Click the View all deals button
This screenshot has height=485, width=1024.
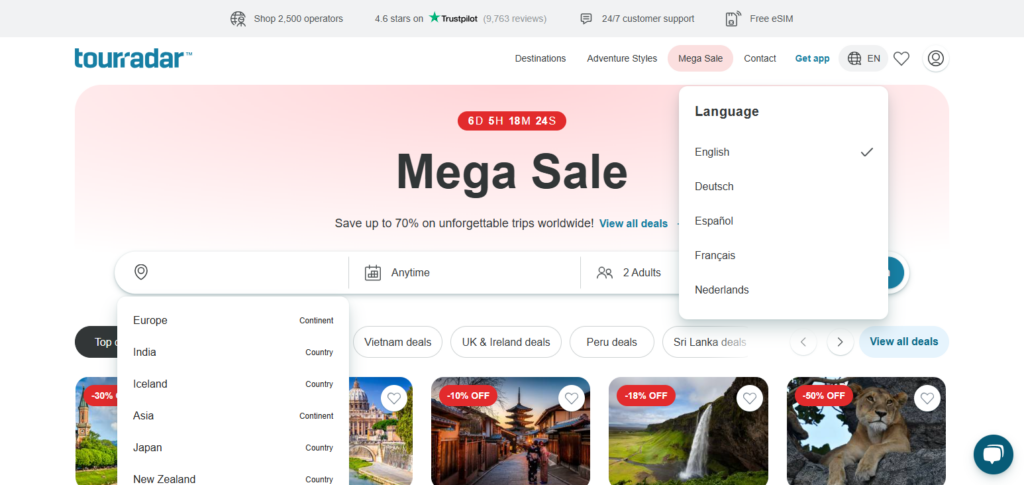tap(903, 342)
